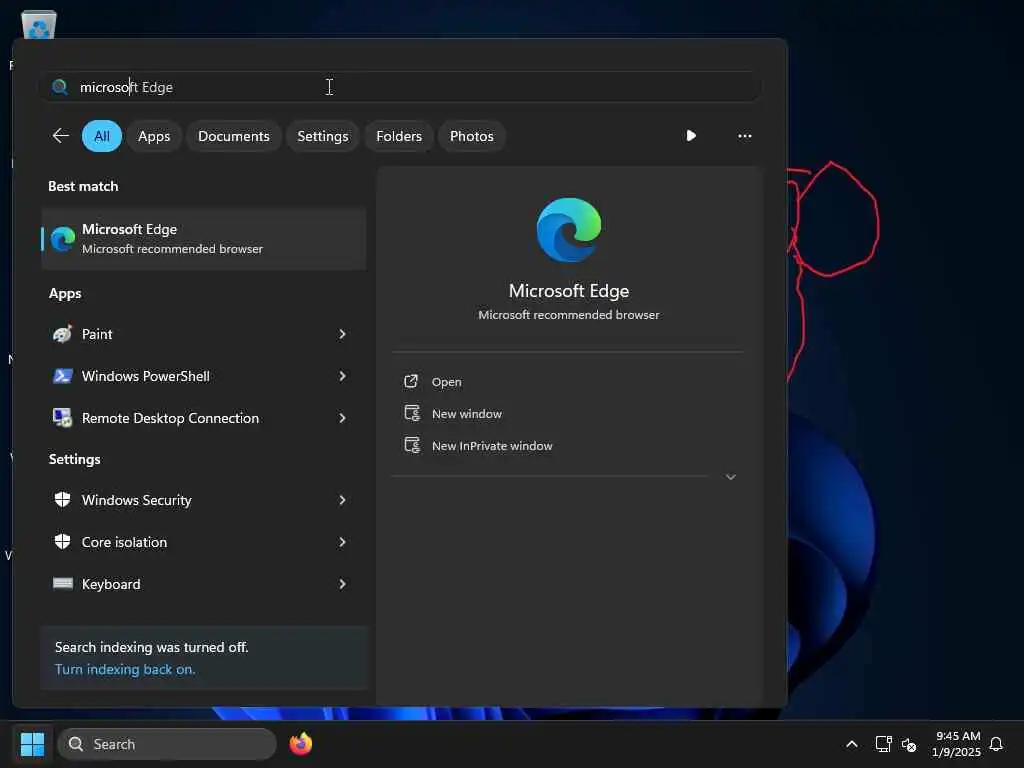Click the muted volume tray icon

point(908,744)
